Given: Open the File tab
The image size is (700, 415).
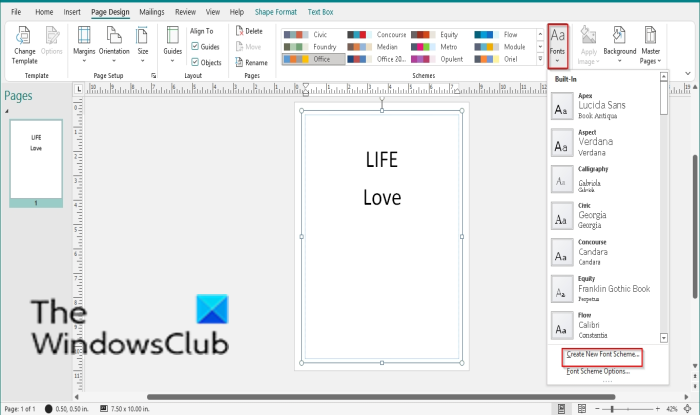Looking at the screenshot, I should tap(16, 12).
